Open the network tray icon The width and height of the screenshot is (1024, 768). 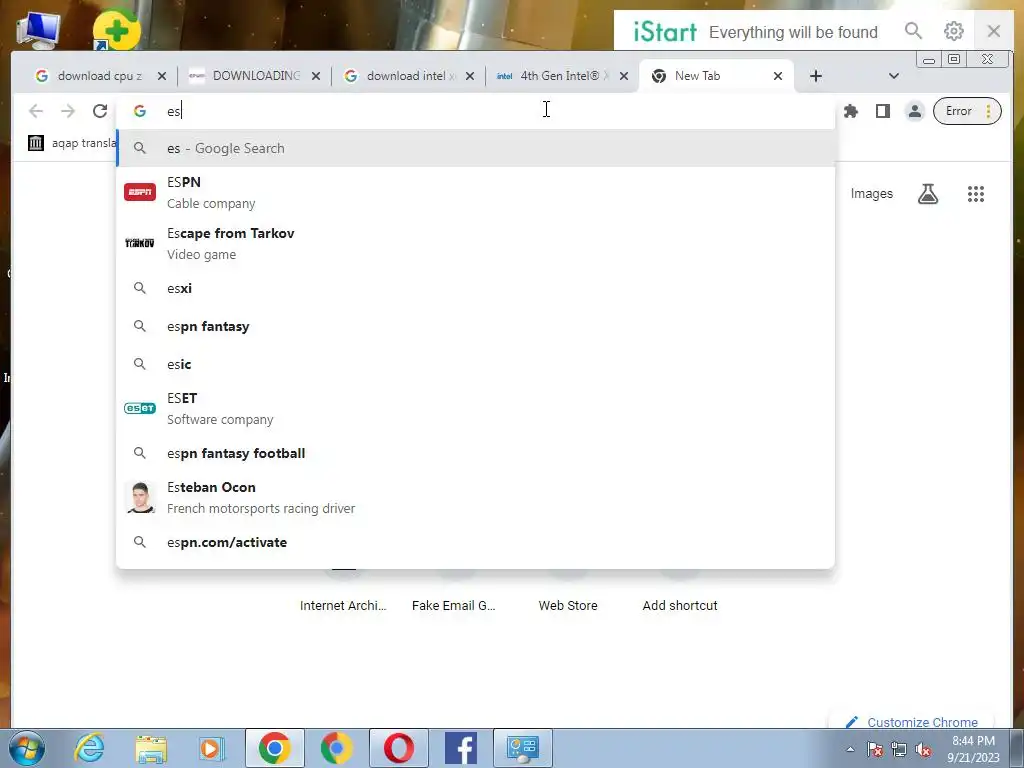click(x=899, y=750)
